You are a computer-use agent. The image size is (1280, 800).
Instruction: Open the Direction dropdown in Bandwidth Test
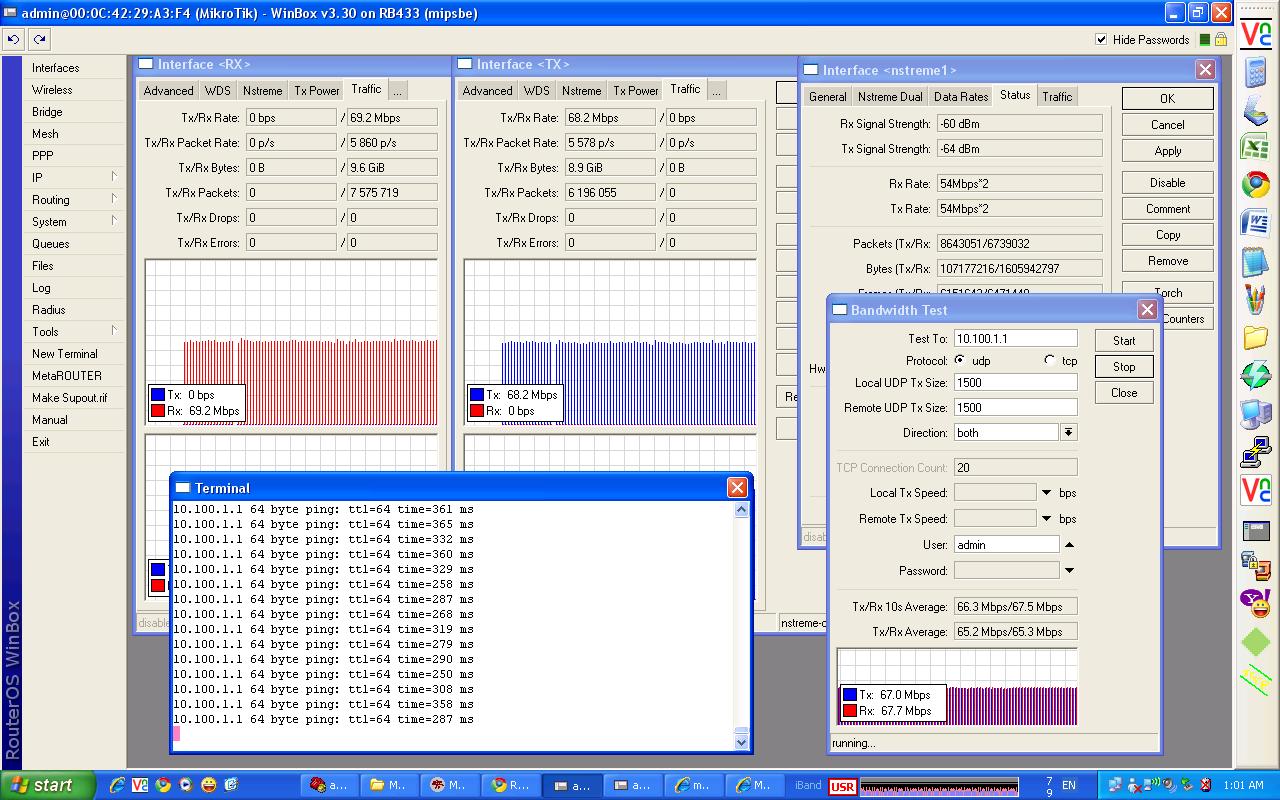pyautogui.click(x=1068, y=433)
